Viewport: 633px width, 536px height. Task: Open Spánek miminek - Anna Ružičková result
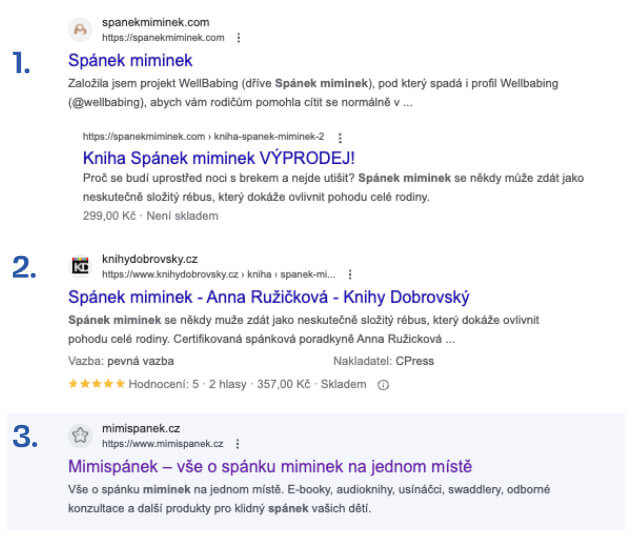268,297
